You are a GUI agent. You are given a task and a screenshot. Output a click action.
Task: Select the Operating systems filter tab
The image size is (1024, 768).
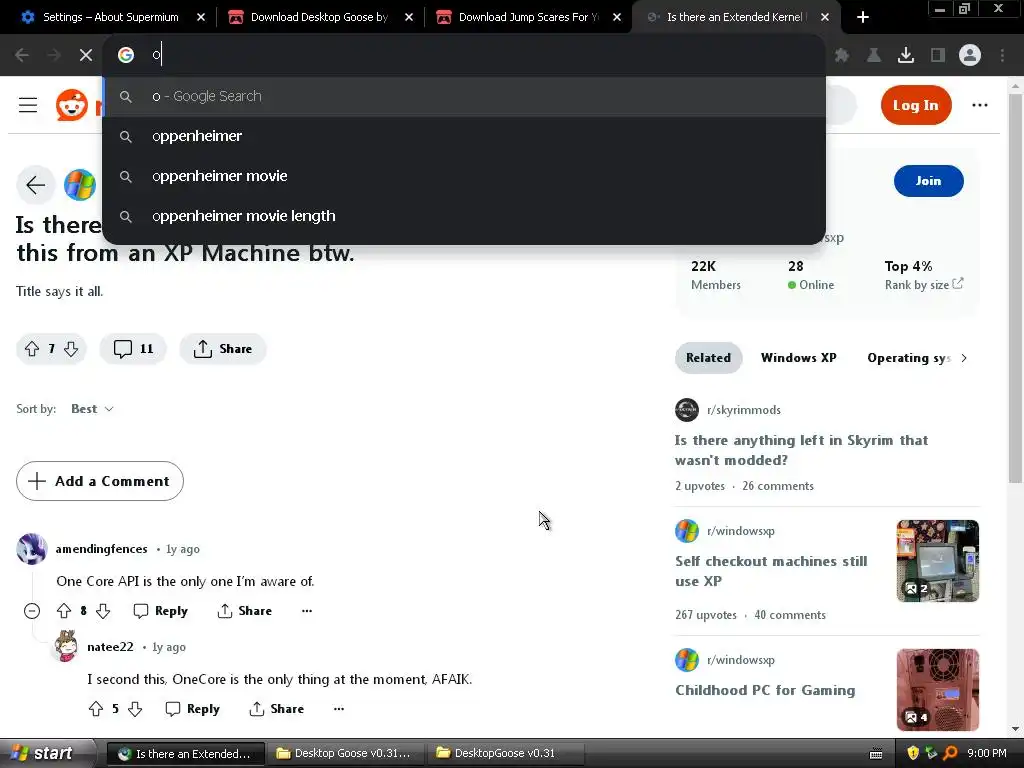908,358
